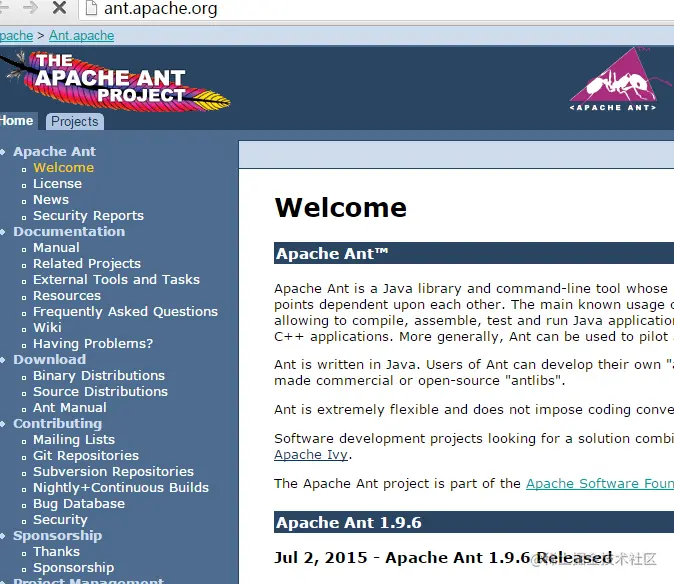Image resolution: width=674 pixels, height=584 pixels.
Task: Open the Apache Software Foundation link
Action: point(600,483)
